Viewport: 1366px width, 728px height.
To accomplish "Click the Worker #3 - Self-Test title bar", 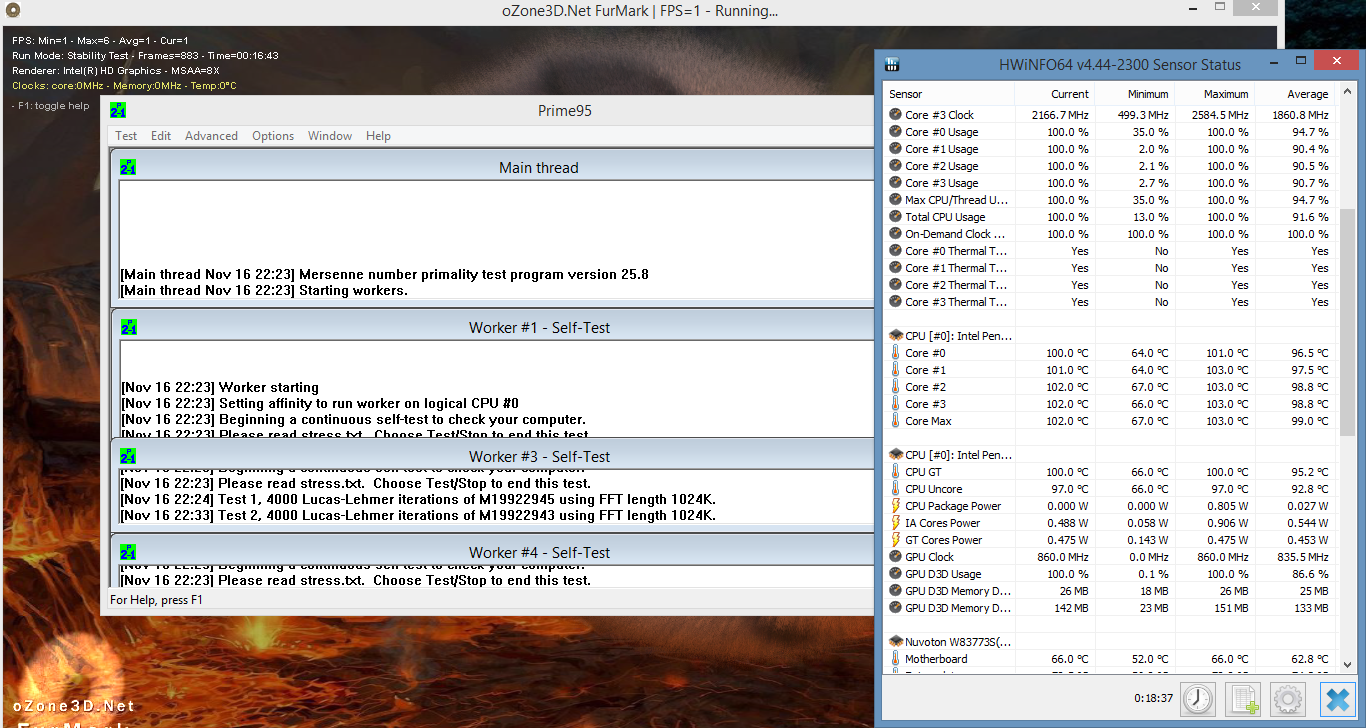I will coord(490,456).
